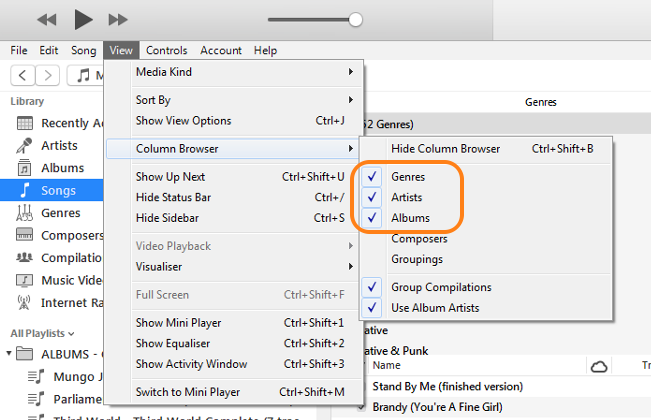This screenshot has height=420, width=651.
Task: Select song 'Brandy (You're A Fine Girl)'
Action: [437, 407]
